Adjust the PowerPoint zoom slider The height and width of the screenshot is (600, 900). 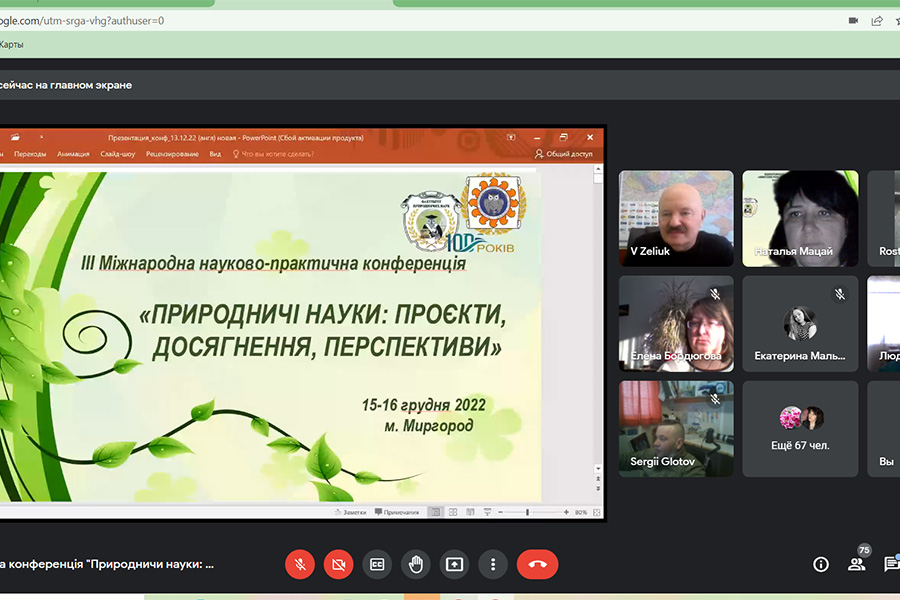pos(528,512)
